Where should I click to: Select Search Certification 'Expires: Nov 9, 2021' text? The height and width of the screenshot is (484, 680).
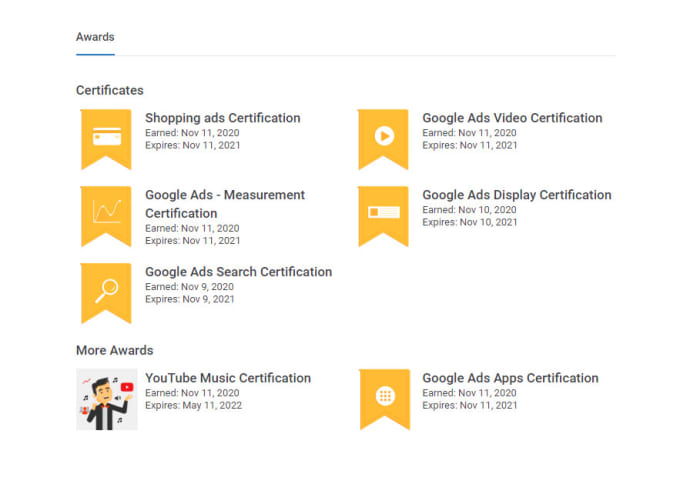coord(190,299)
